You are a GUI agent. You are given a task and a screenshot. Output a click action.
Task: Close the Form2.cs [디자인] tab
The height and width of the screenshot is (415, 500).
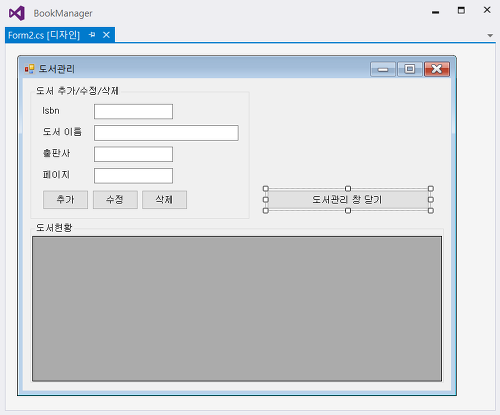click(x=106, y=35)
